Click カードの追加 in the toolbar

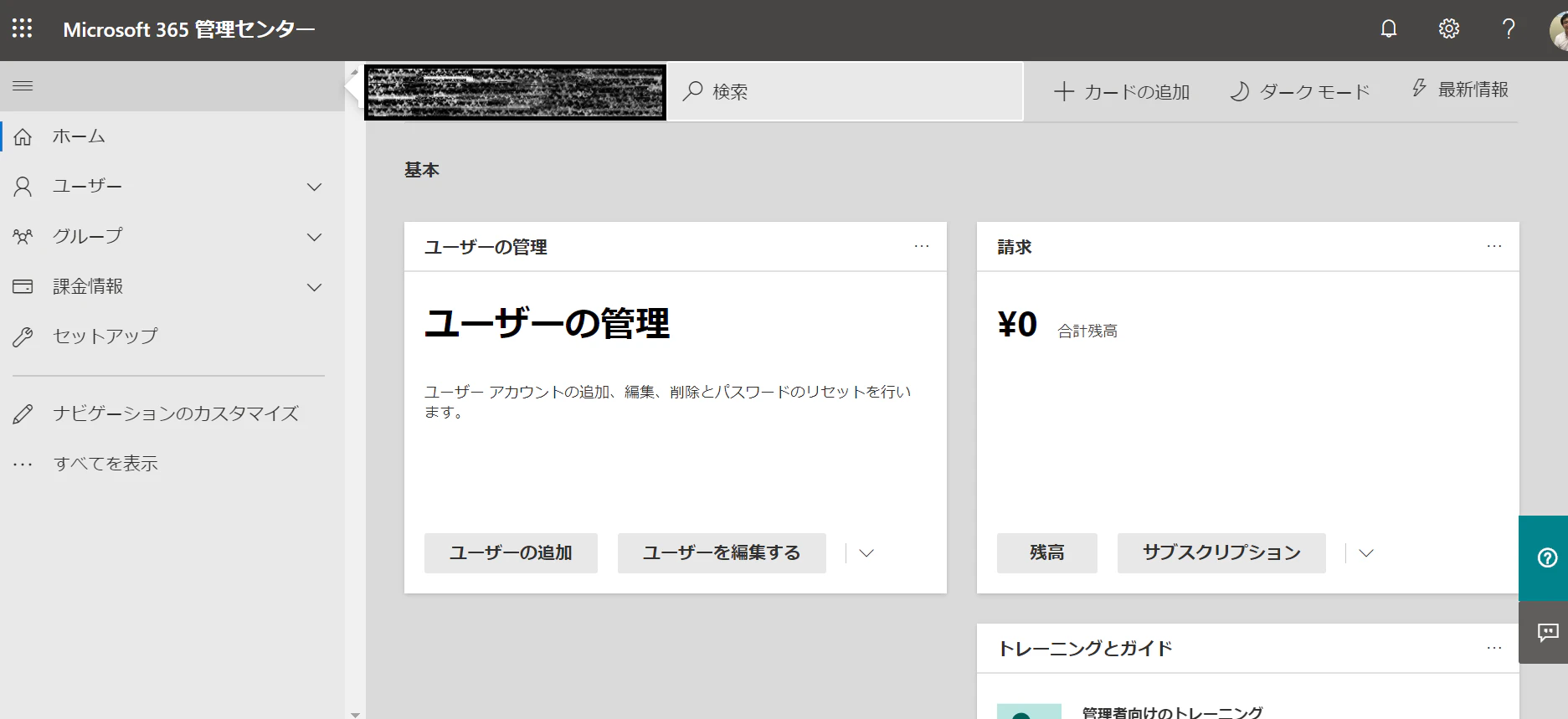1122,91
